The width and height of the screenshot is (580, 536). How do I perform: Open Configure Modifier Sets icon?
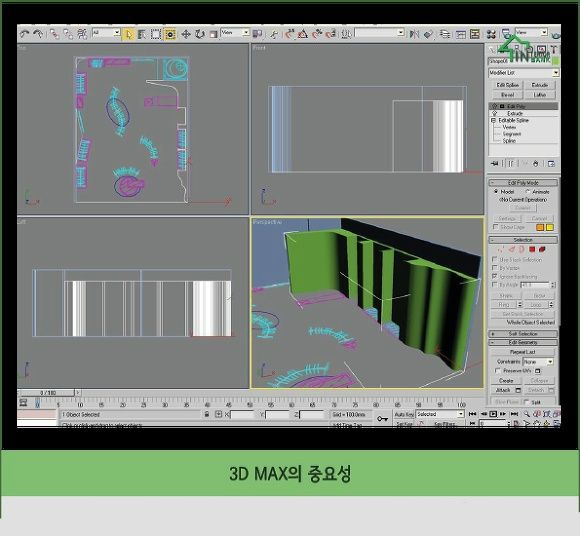(551, 164)
